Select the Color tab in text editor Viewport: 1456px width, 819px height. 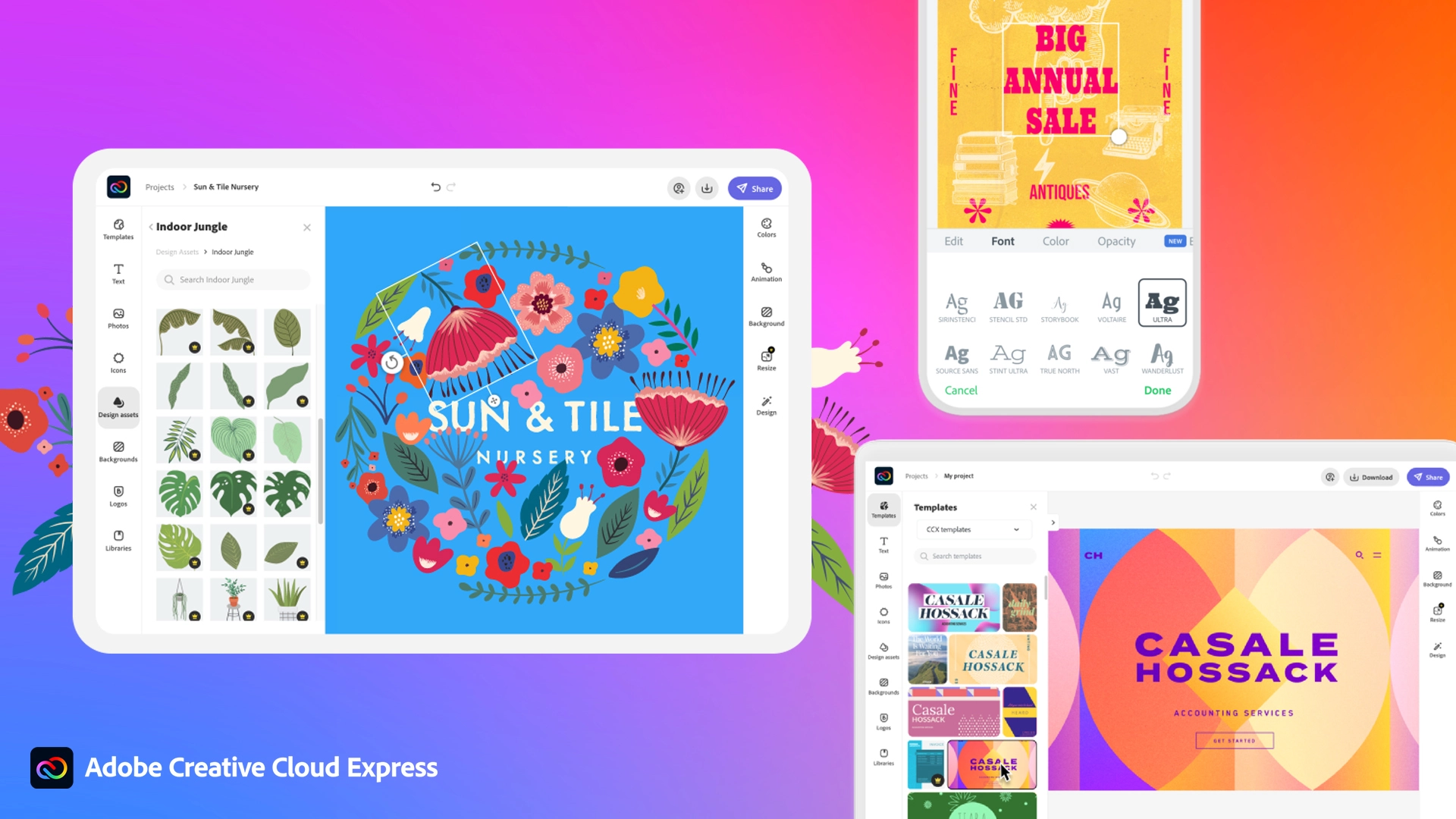coord(1055,241)
